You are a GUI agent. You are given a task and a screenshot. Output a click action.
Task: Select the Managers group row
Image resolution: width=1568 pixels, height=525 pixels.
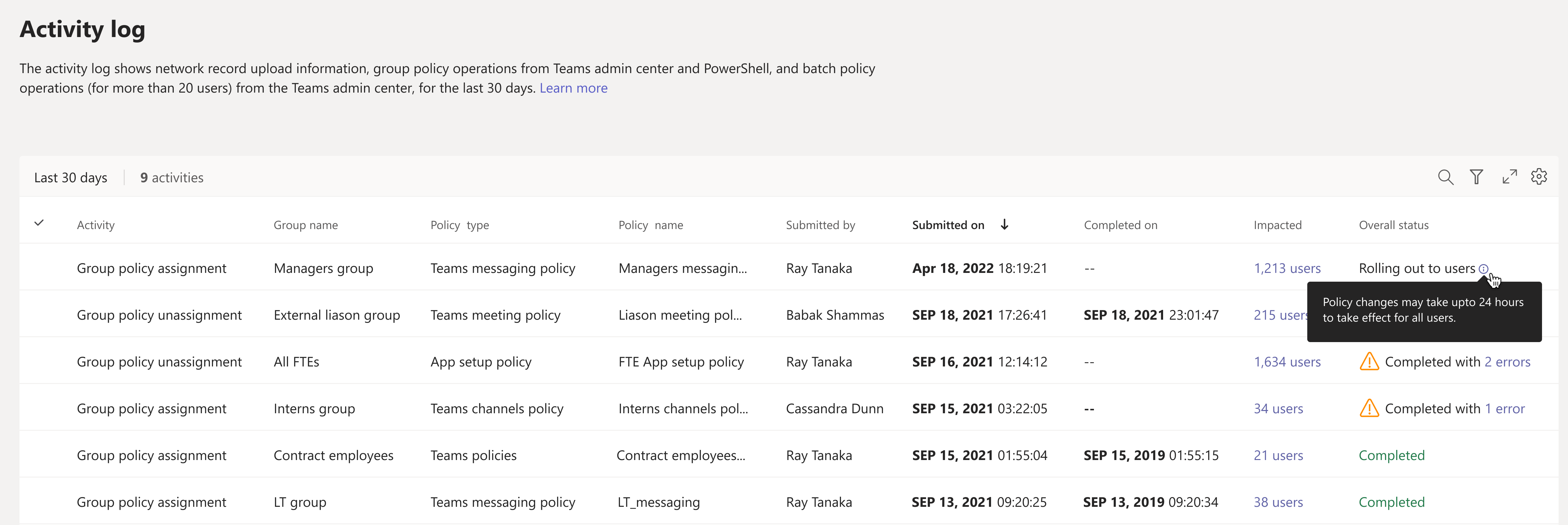tap(323, 269)
